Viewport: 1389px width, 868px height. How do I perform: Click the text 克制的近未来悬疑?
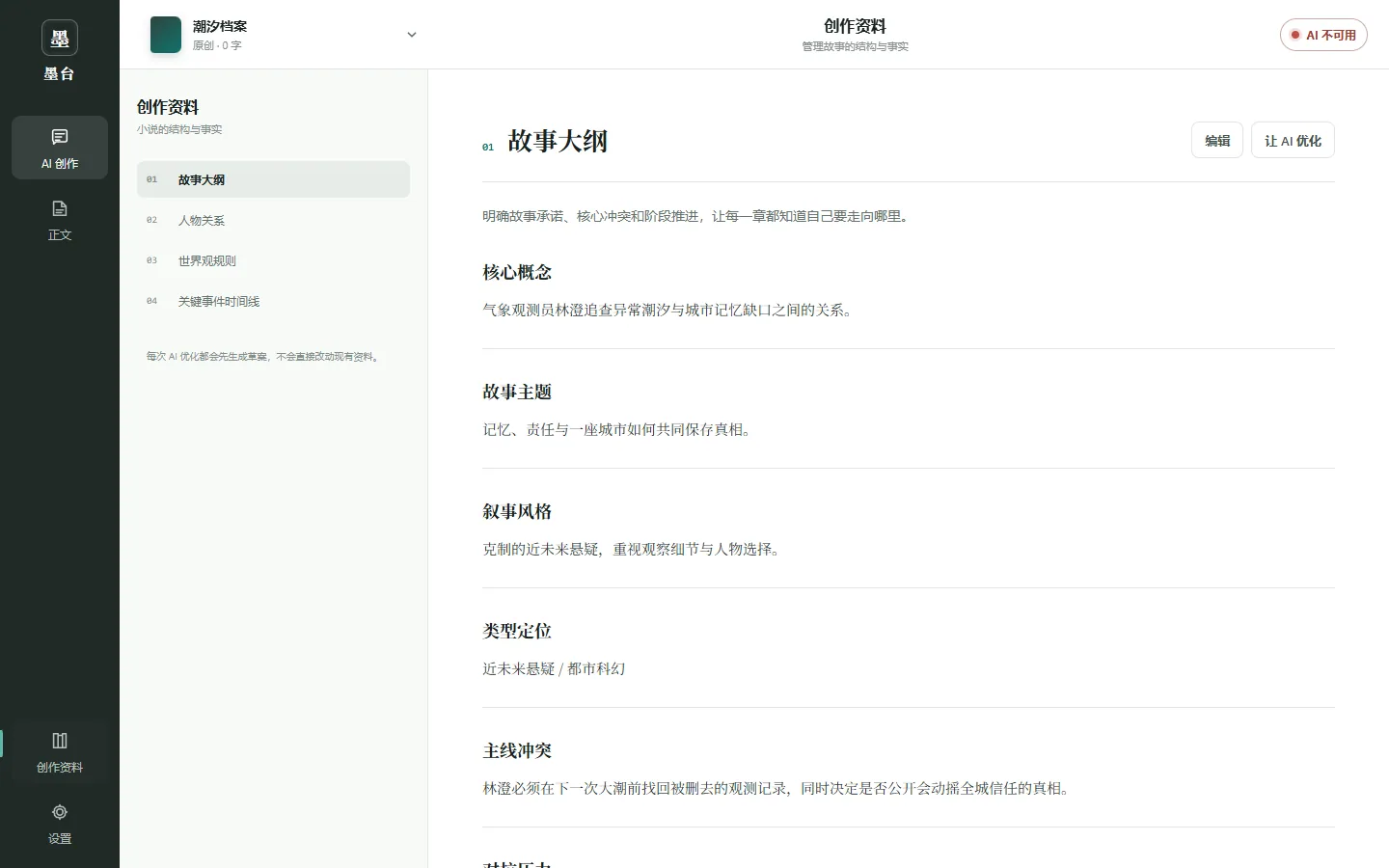[540, 550]
